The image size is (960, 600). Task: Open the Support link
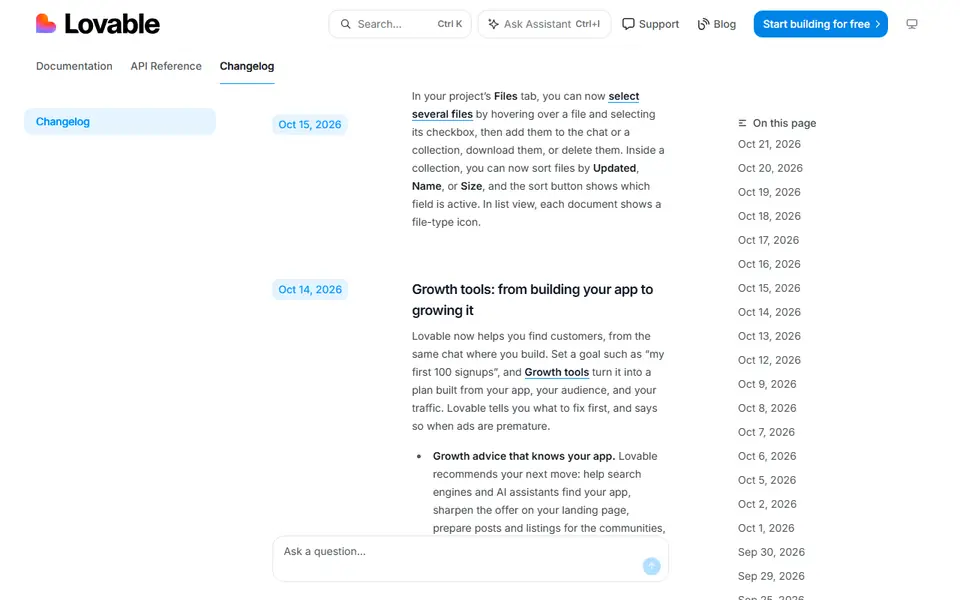650,24
